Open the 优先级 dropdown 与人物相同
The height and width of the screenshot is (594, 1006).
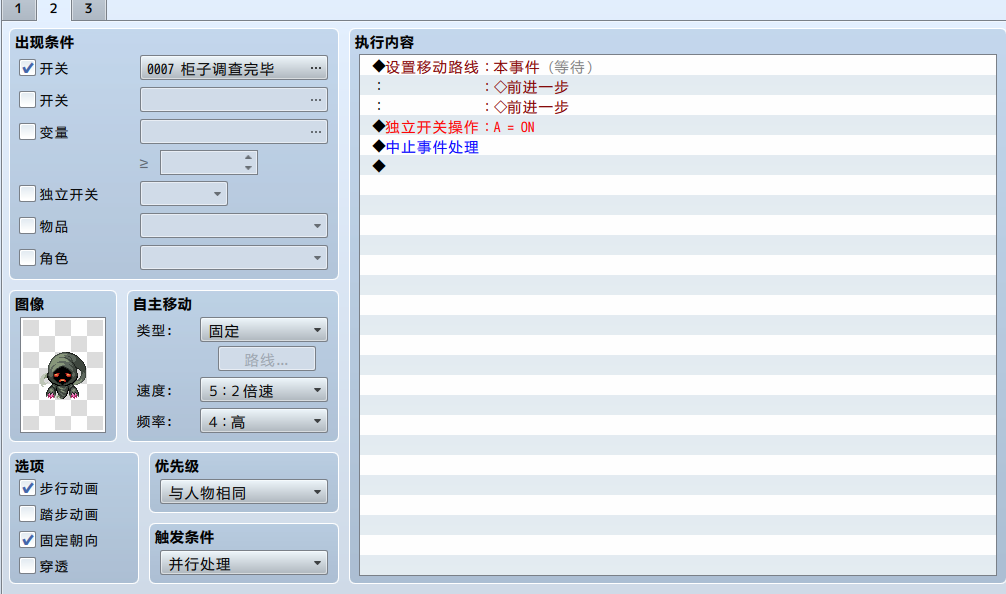tap(244, 492)
